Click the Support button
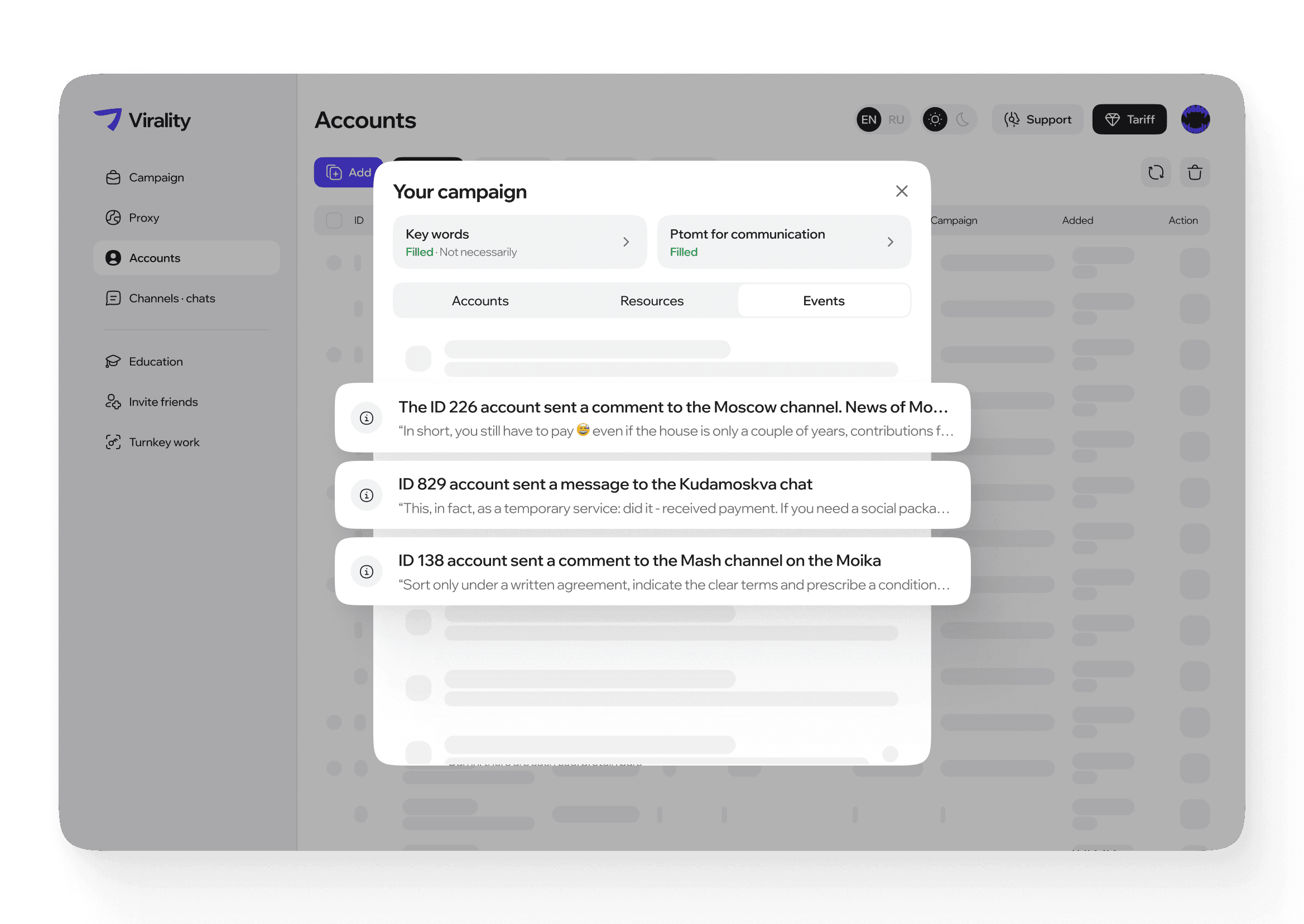The image size is (1304, 924). click(x=1038, y=119)
